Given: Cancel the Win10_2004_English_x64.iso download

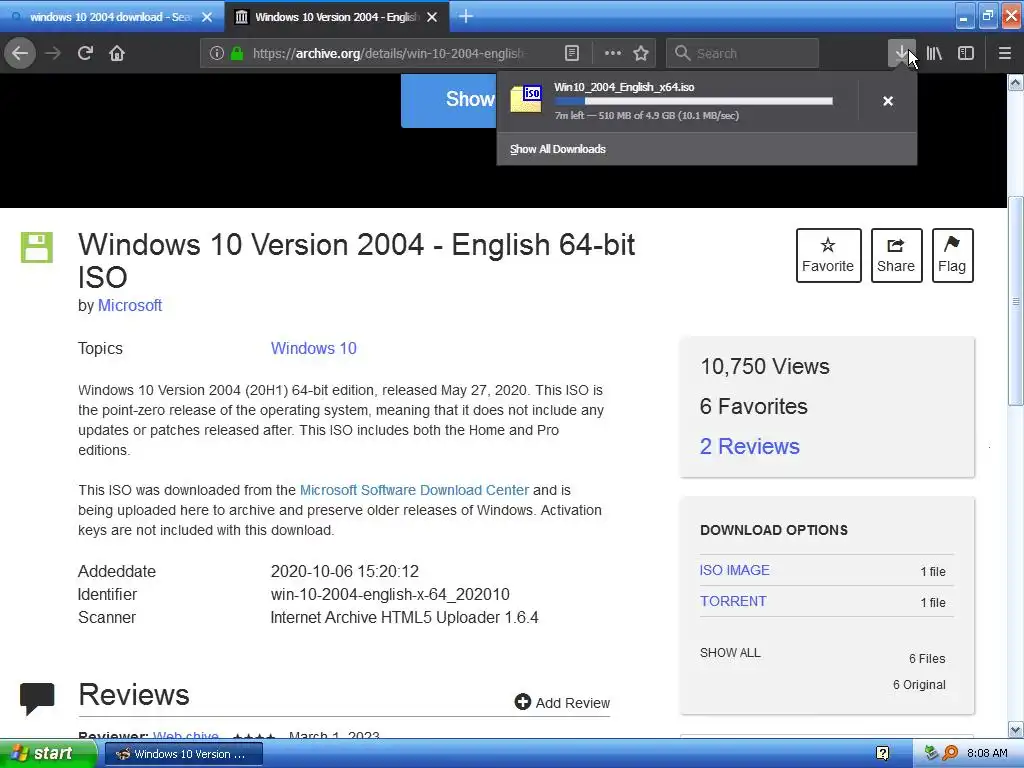Looking at the screenshot, I should point(888,101).
